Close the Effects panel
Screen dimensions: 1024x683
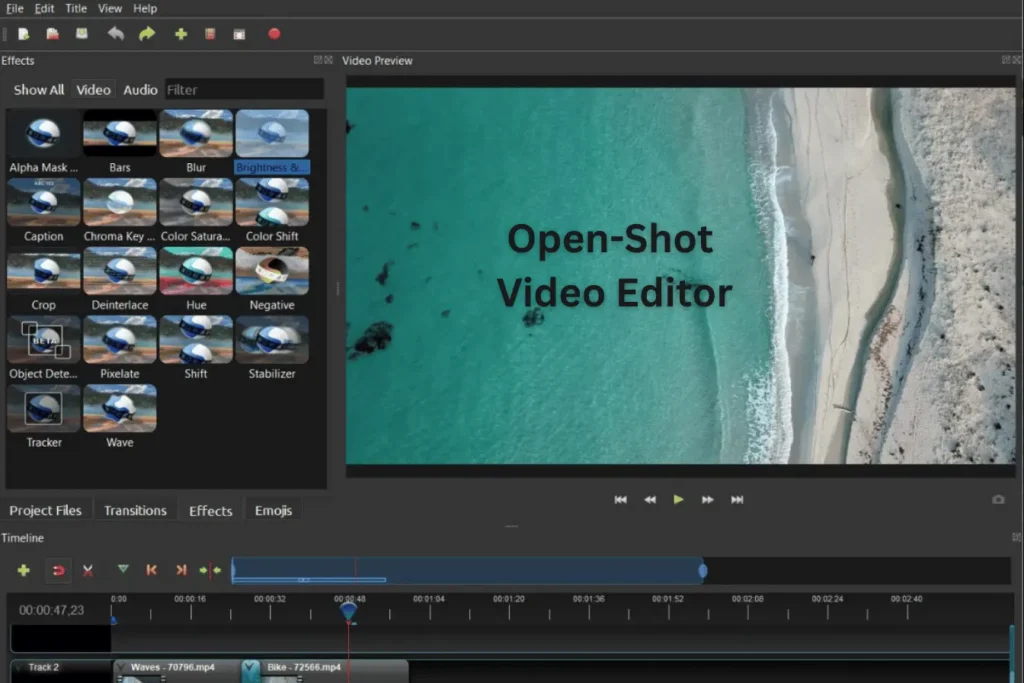[x=328, y=60]
